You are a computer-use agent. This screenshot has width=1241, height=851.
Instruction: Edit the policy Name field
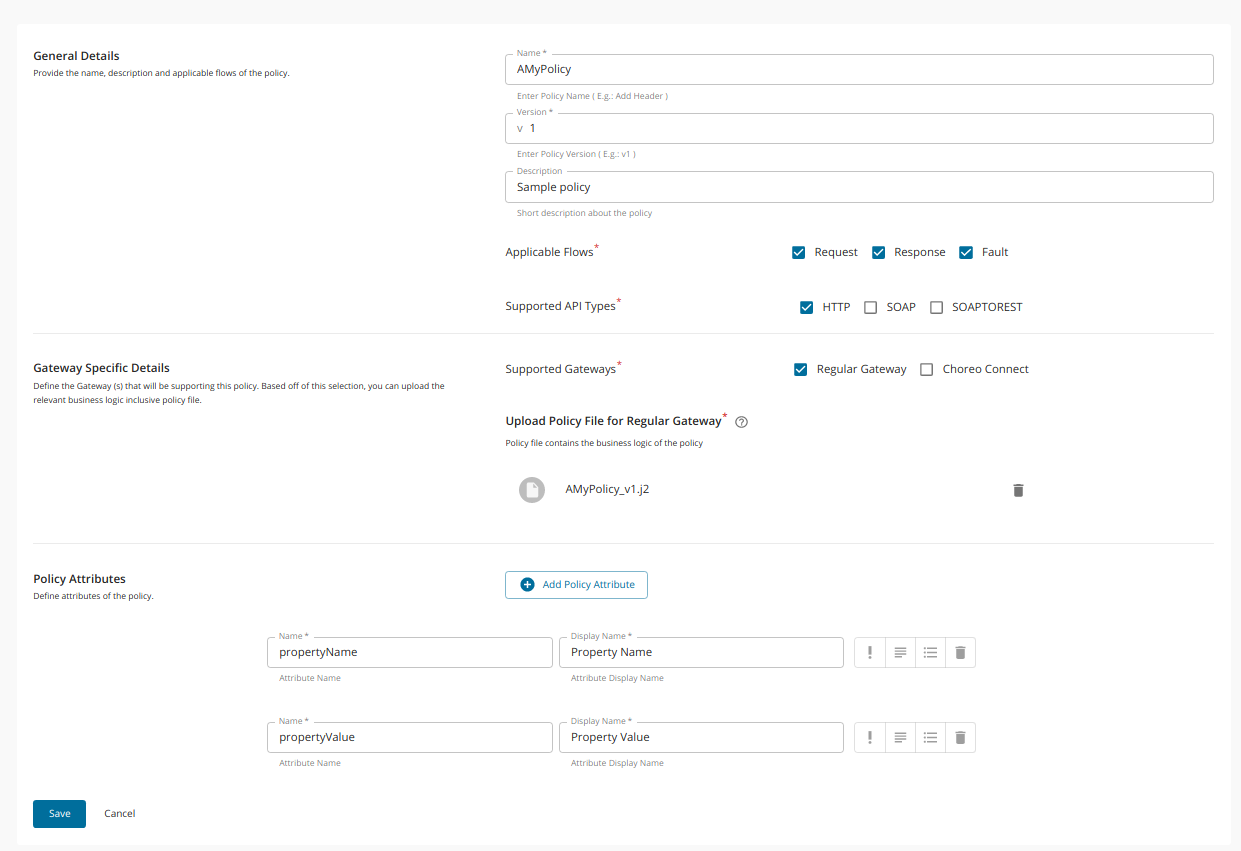(858, 69)
